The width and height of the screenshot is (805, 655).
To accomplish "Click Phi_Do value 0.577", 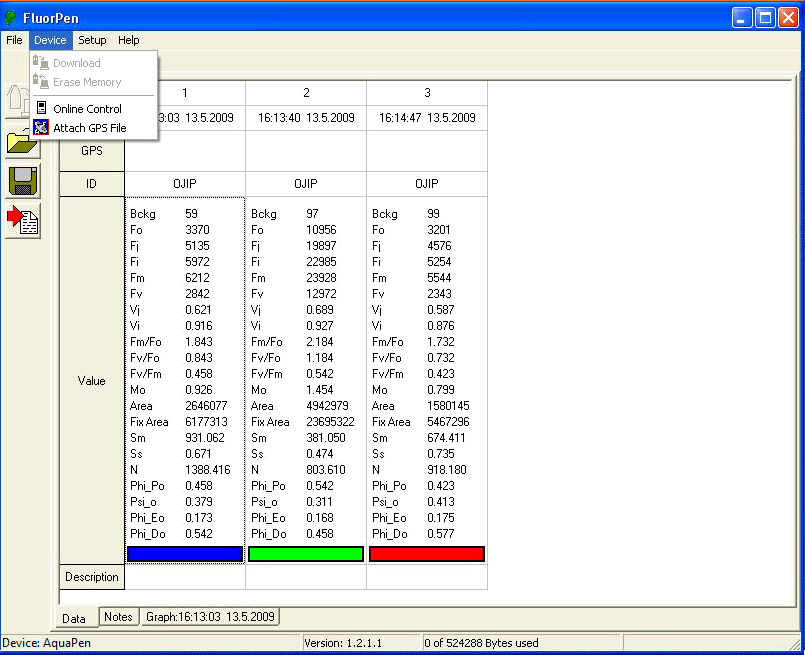I will 440,534.
